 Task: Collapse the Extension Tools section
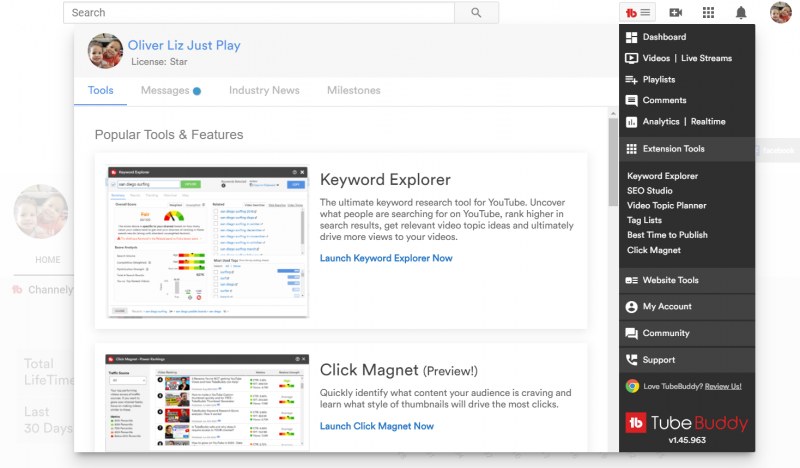click(x=673, y=149)
